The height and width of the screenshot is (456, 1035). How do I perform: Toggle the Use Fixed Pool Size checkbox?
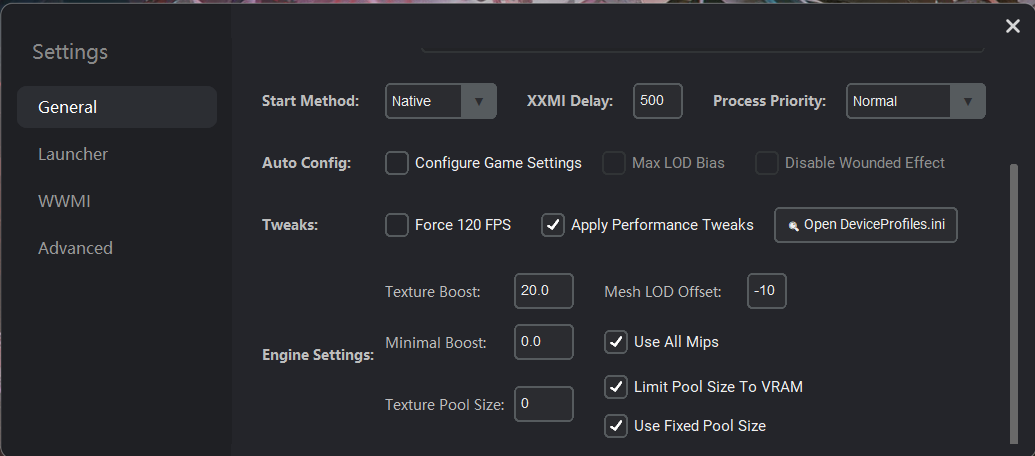click(616, 426)
